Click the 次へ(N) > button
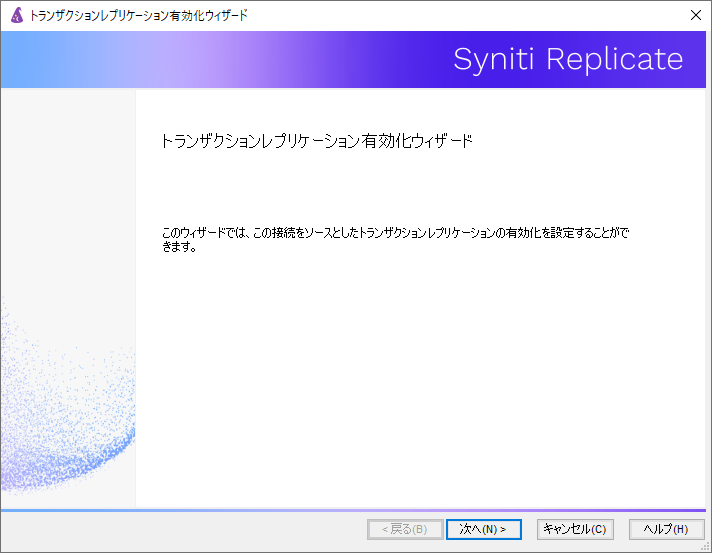This screenshot has height=553, width=712. coord(484,529)
